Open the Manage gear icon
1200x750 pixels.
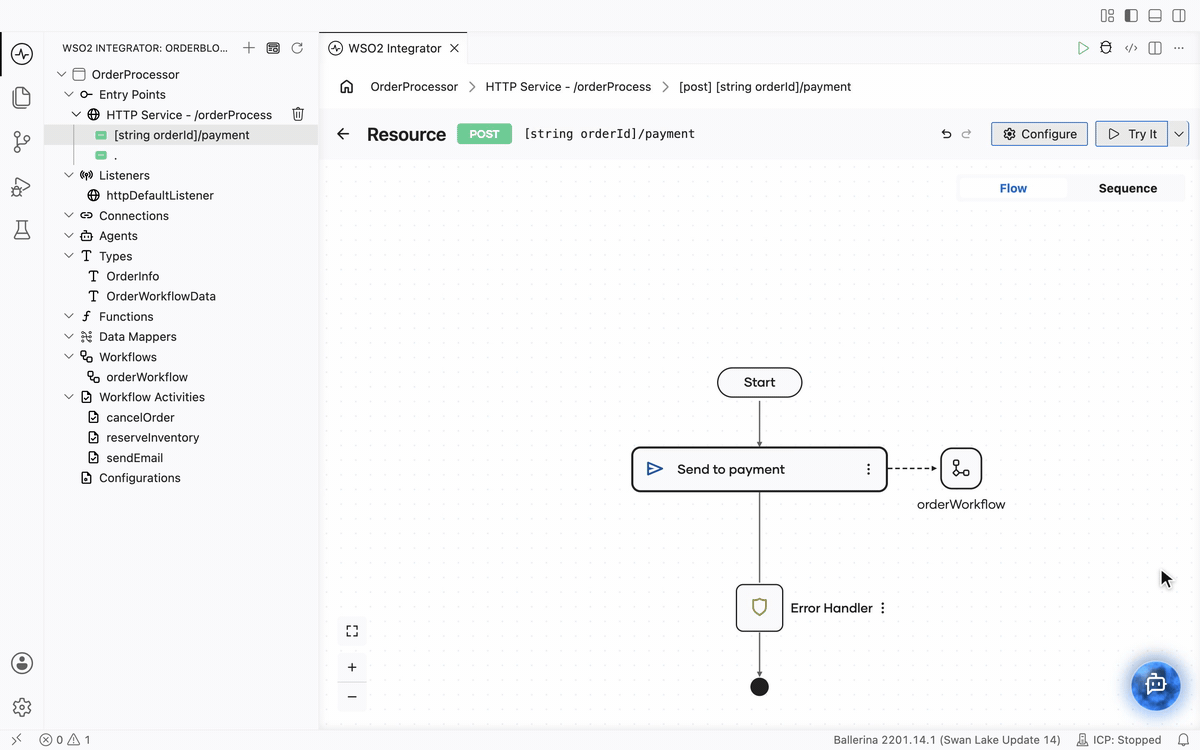click(x=22, y=707)
